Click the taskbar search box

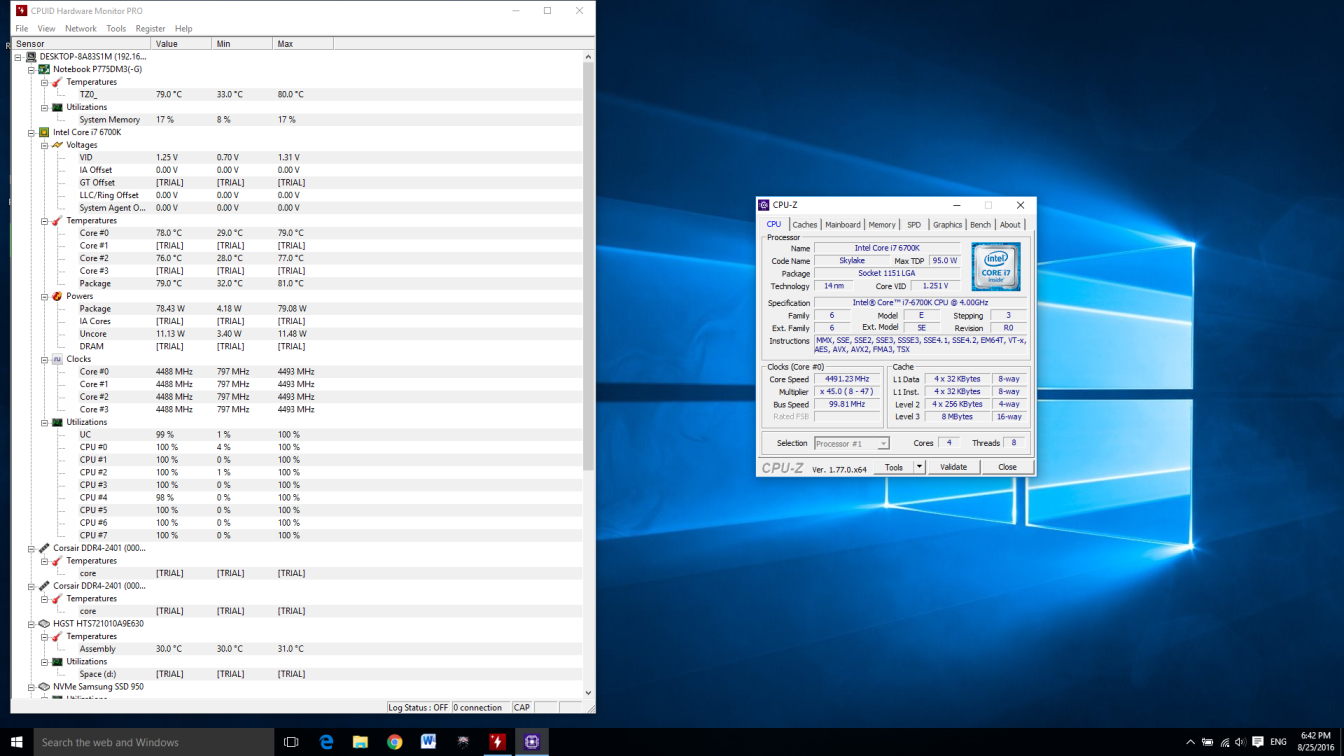[154, 742]
